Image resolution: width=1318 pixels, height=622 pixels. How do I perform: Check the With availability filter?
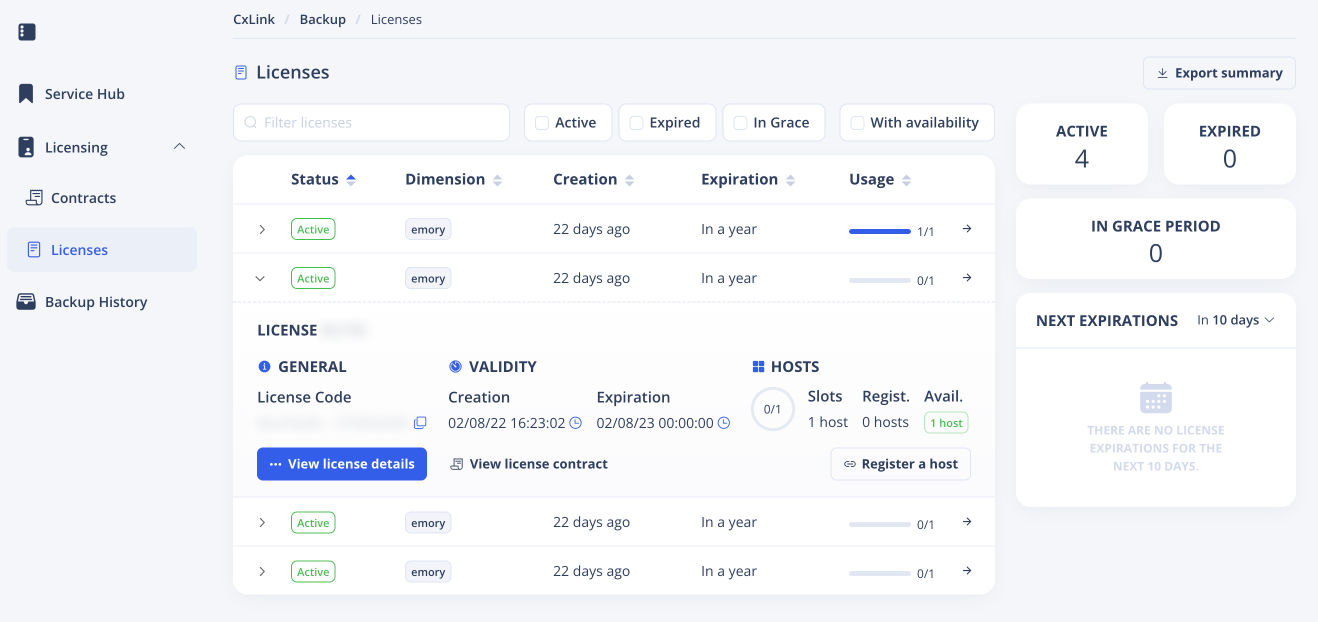click(x=857, y=123)
